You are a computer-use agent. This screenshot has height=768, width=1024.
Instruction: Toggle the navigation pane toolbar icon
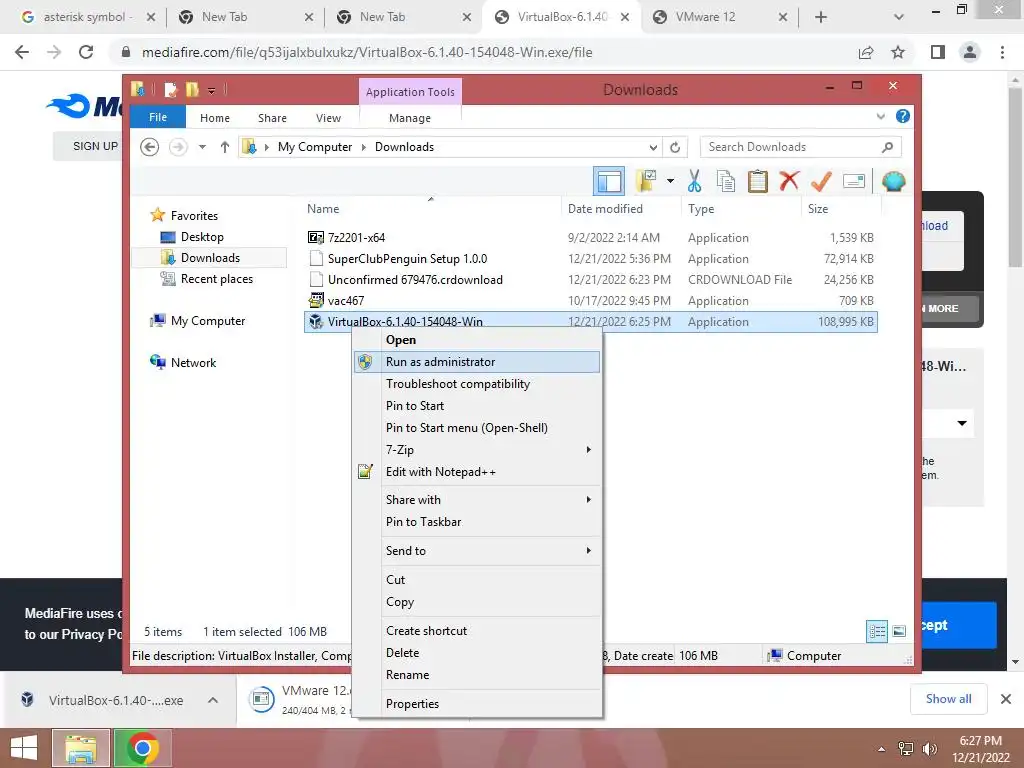click(x=609, y=181)
